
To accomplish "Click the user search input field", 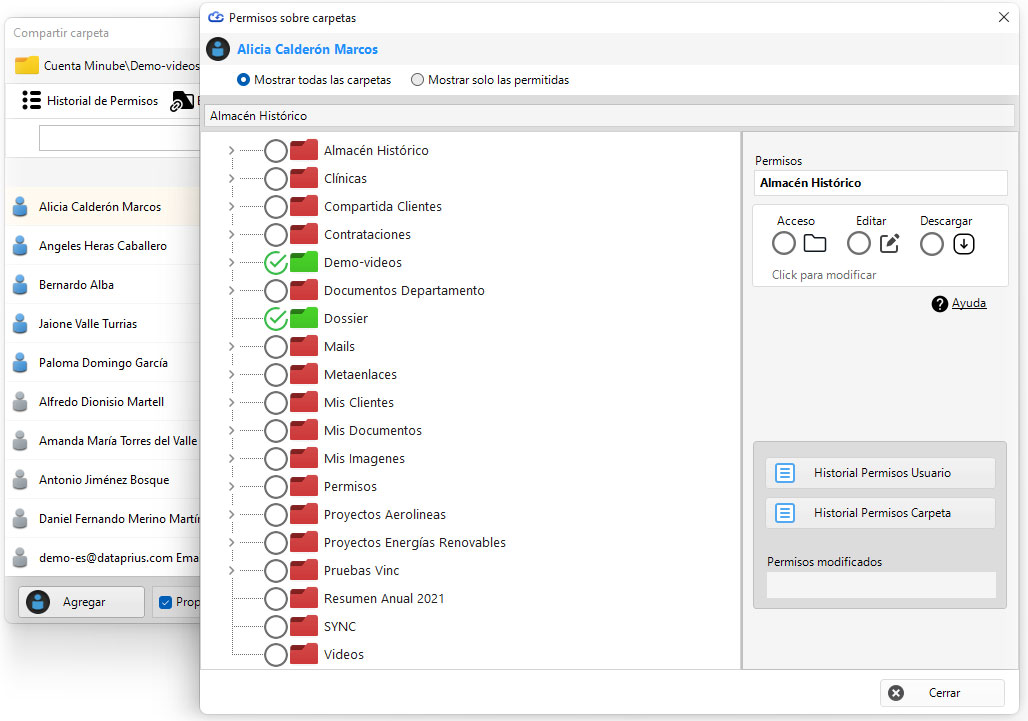I will point(119,138).
